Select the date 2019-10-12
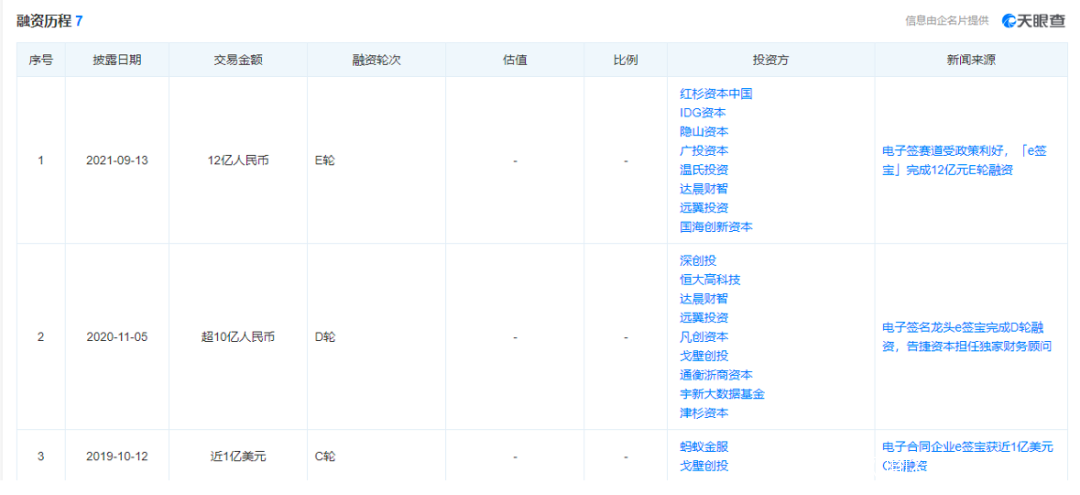The height and width of the screenshot is (495, 1080). pyautogui.click(x=117, y=456)
